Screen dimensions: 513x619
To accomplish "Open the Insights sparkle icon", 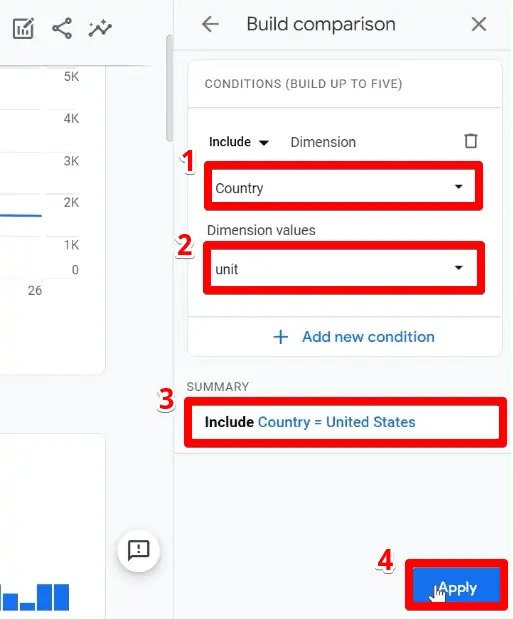I will pyautogui.click(x=100, y=28).
